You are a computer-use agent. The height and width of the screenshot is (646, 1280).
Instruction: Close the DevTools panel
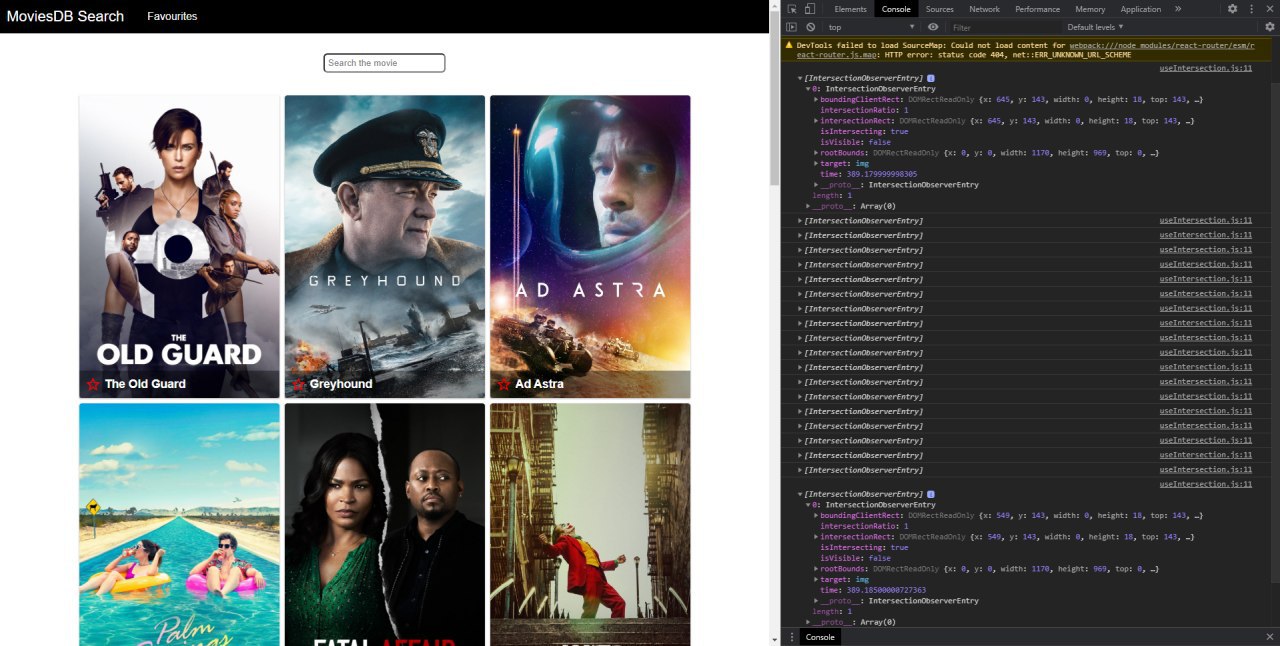[1269, 9]
